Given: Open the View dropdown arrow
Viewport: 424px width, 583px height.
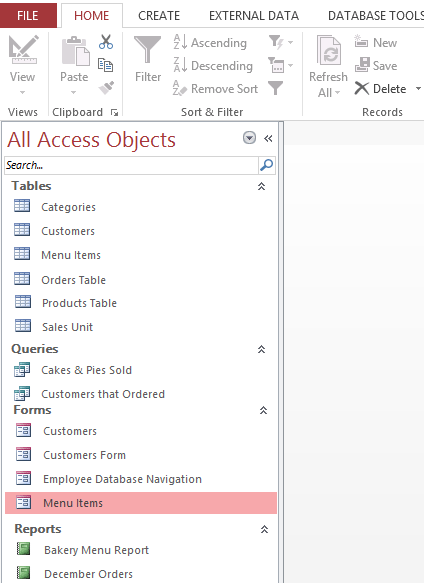Looking at the screenshot, I should pos(23,92).
